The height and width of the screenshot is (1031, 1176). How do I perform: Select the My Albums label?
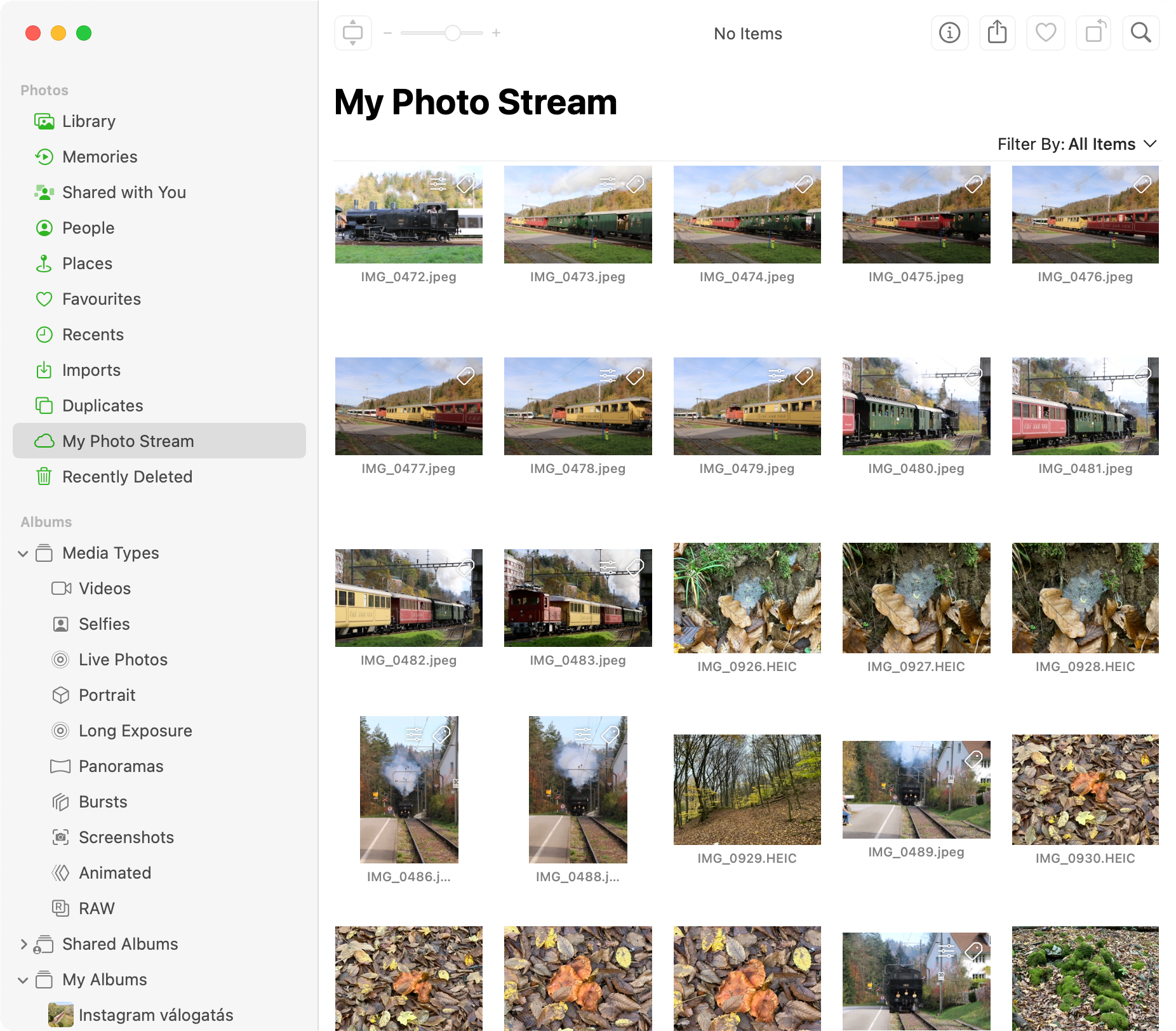[x=105, y=980]
